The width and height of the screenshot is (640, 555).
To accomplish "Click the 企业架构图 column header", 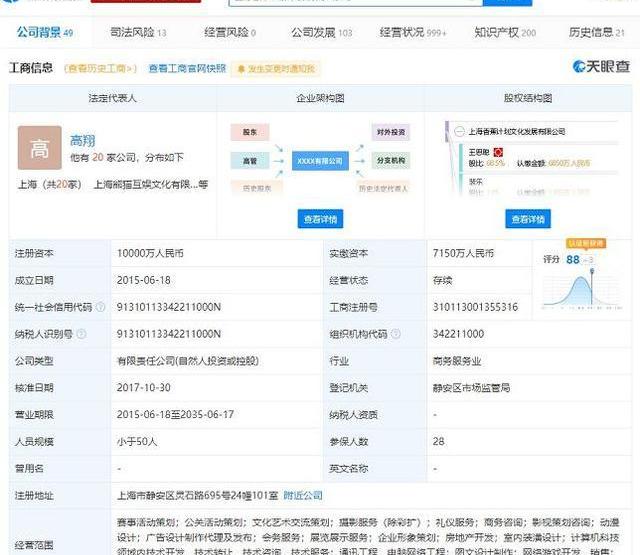I will 320,98.
